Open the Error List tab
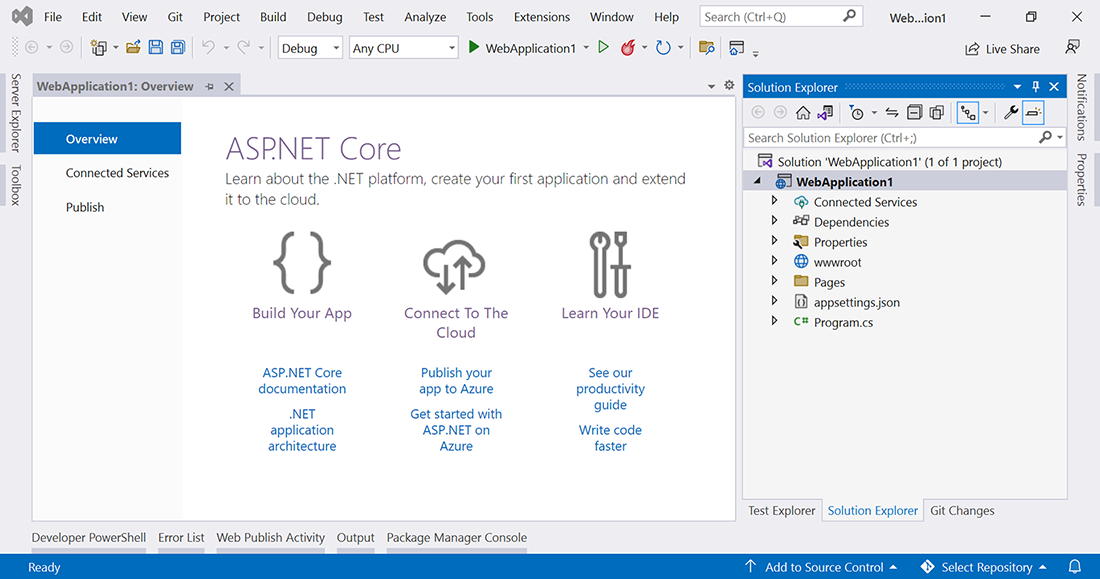 tap(181, 538)
